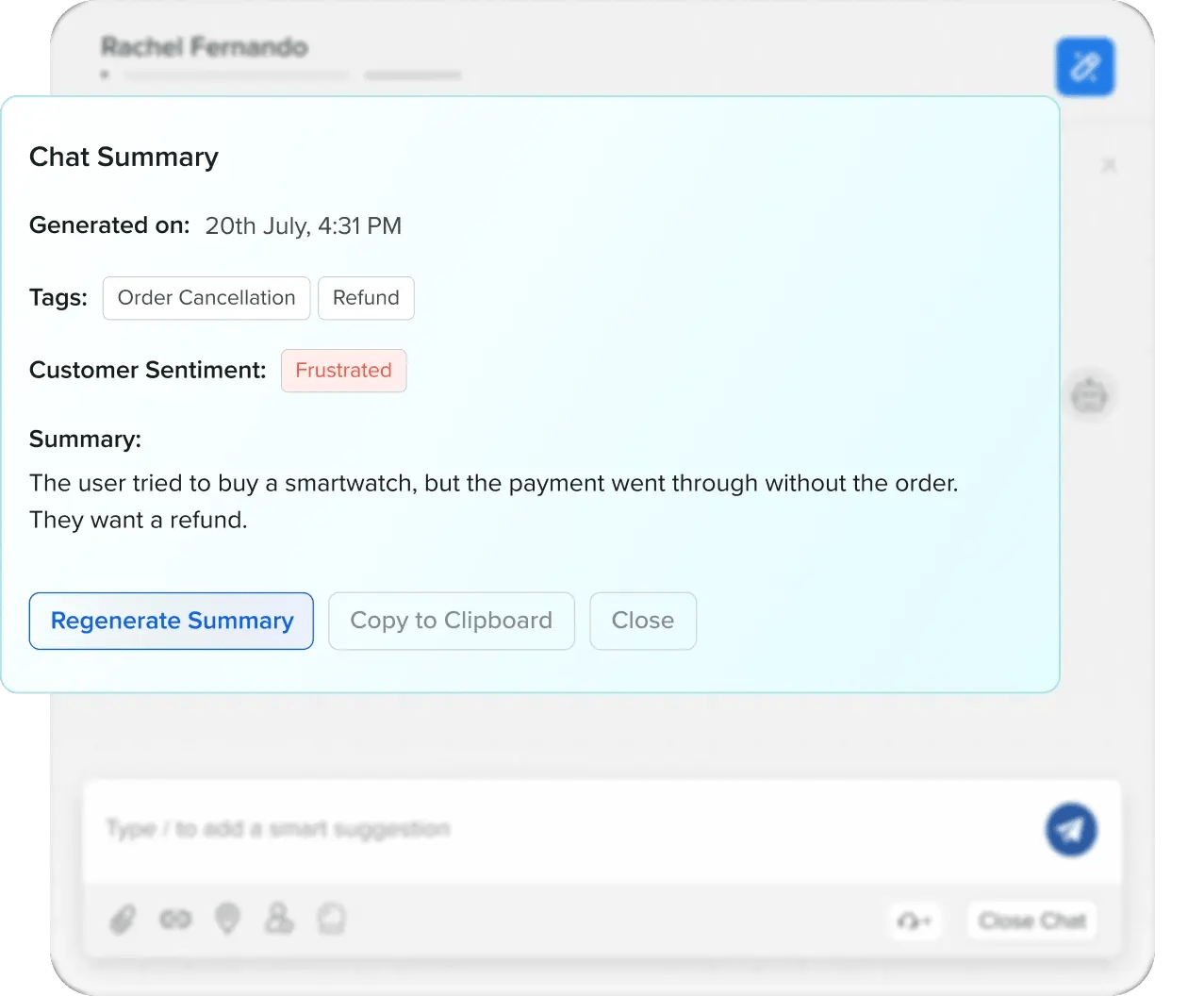Click the chat bubble icon in toolbar
This screenshot has width=1204, height=996.
[x=331, y=919]
